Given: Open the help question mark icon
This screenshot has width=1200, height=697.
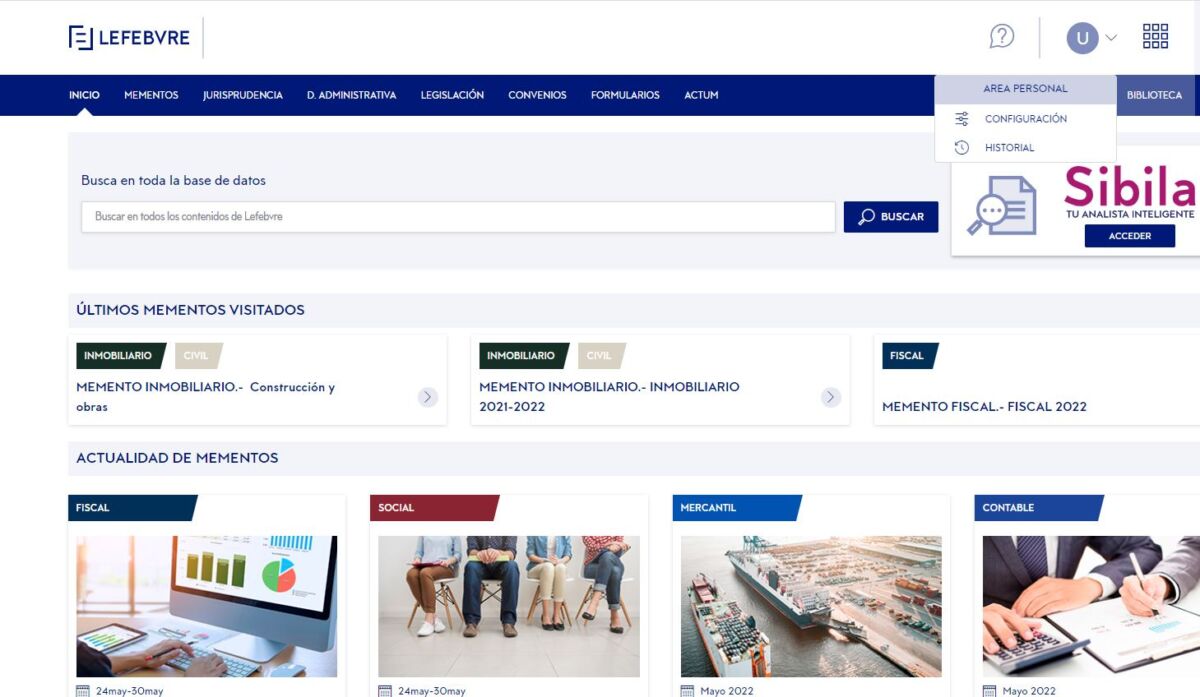Looking at the screenshot, I should [1001, 37].
